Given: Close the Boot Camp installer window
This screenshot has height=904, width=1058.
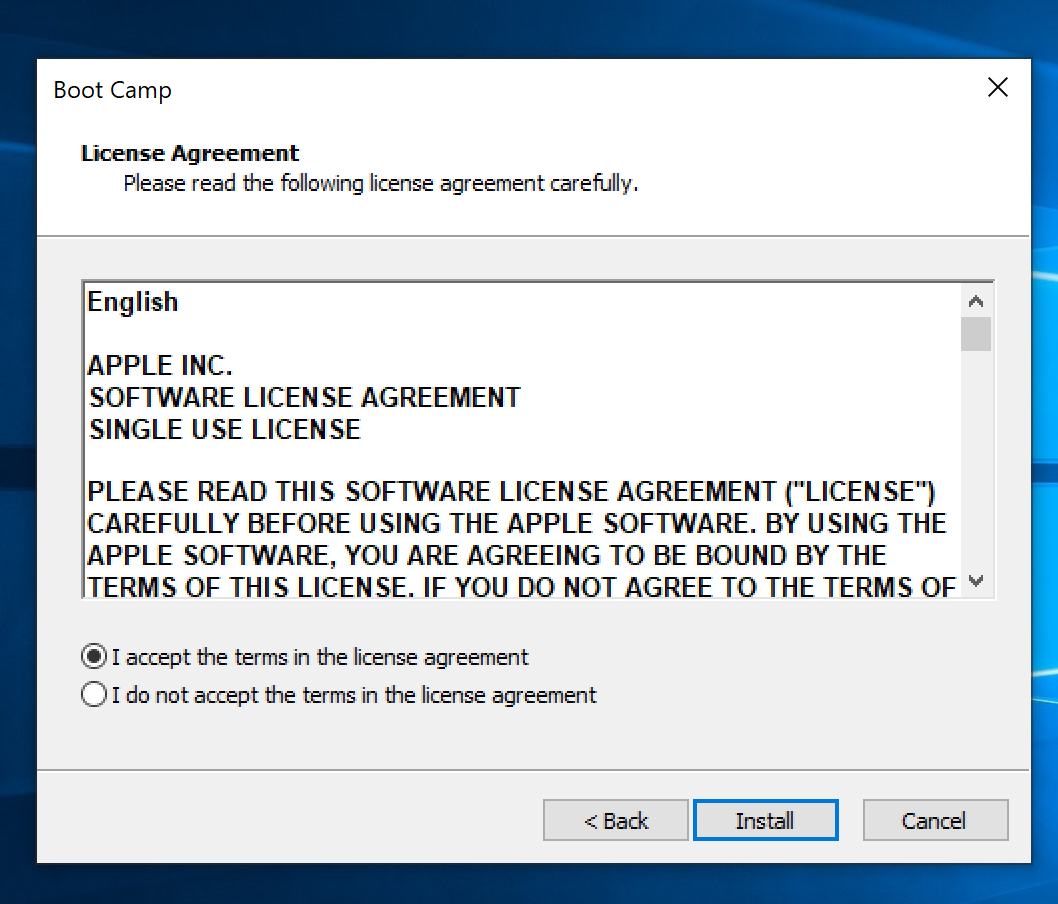Looking at the screenshot, I should [997, 87].
